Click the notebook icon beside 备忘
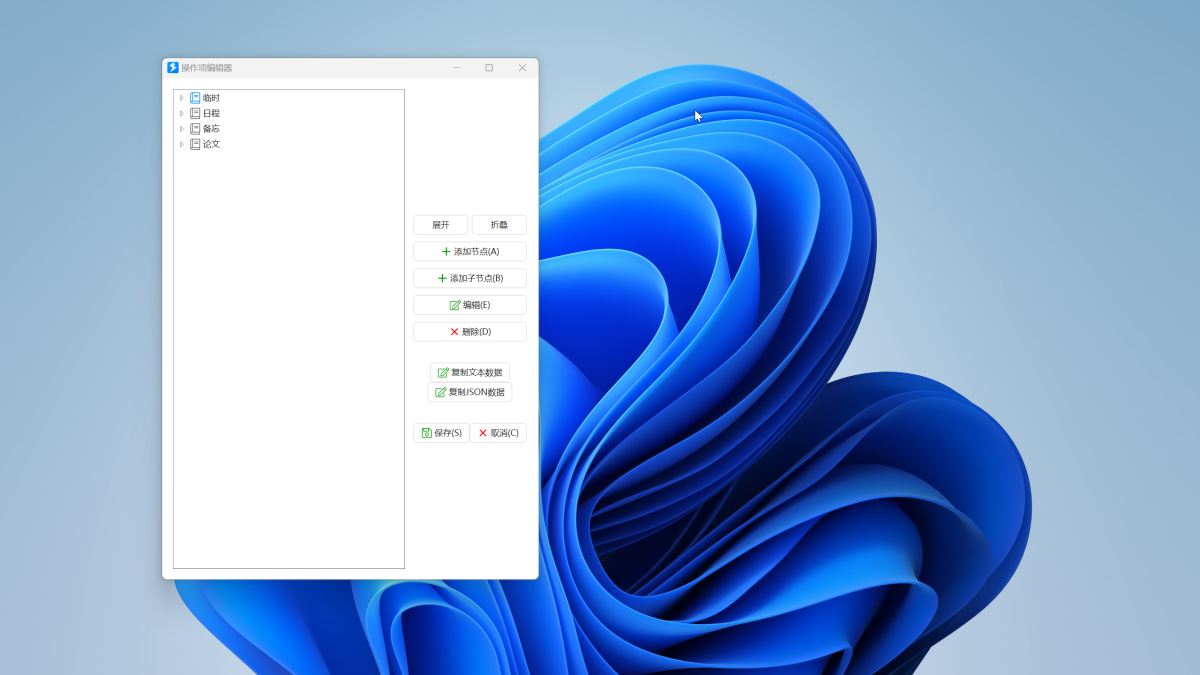The width and height of the screenshot is (1200, 675). click(x=195, y=129)
